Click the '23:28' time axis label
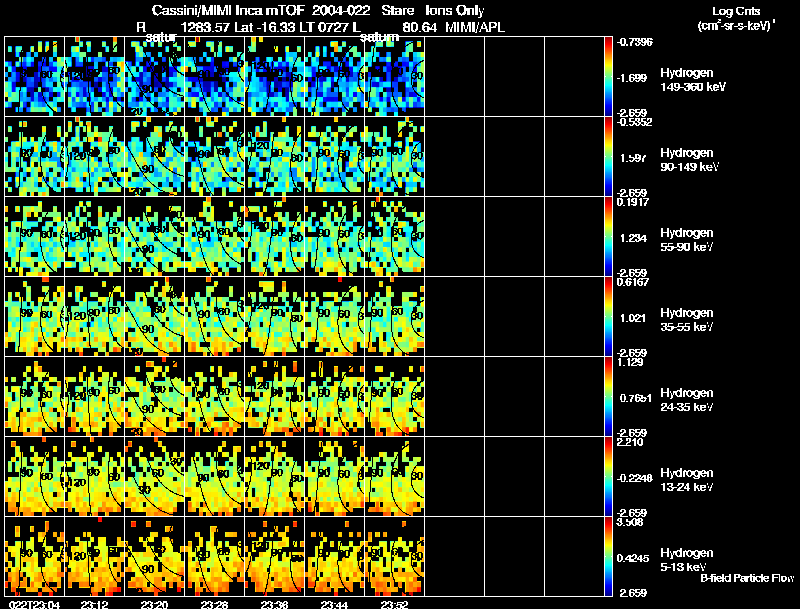This screenshot has height=609, width=800. pos(214,605)
